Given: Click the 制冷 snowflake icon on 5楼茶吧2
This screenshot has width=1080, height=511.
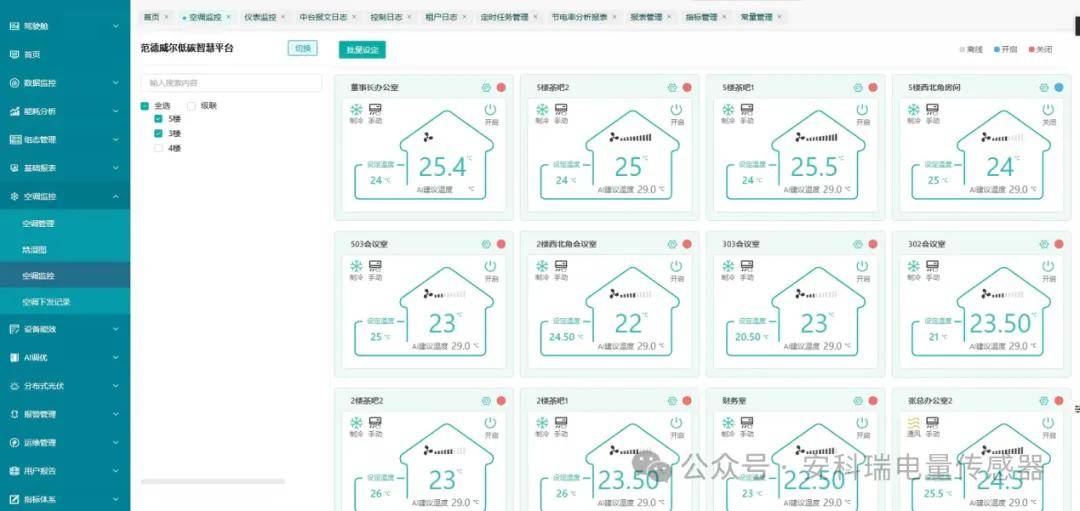Looking at the screenshot, I should pyautogui.click(x=542, y=110).
